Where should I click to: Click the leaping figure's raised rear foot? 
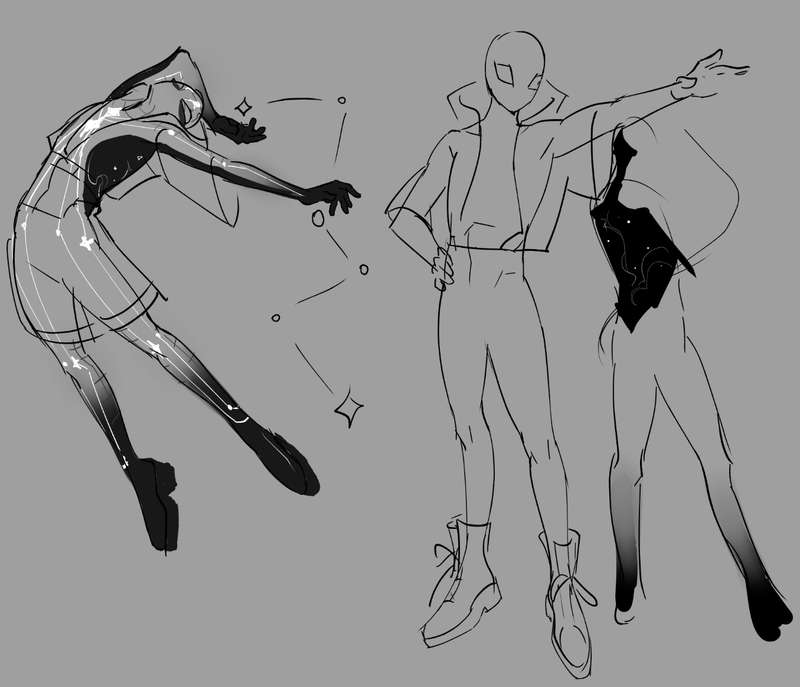pos(291,460)
